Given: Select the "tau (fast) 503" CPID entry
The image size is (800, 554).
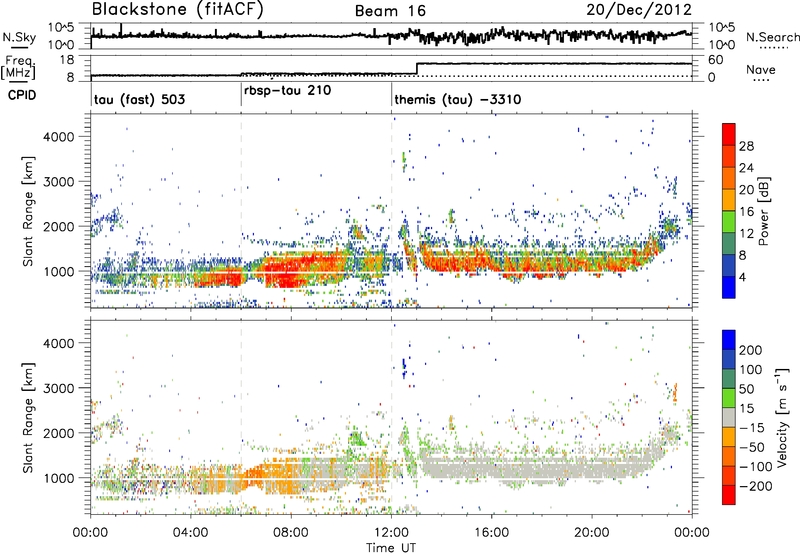Looking at the screenshot, I should tap(139, 99).
